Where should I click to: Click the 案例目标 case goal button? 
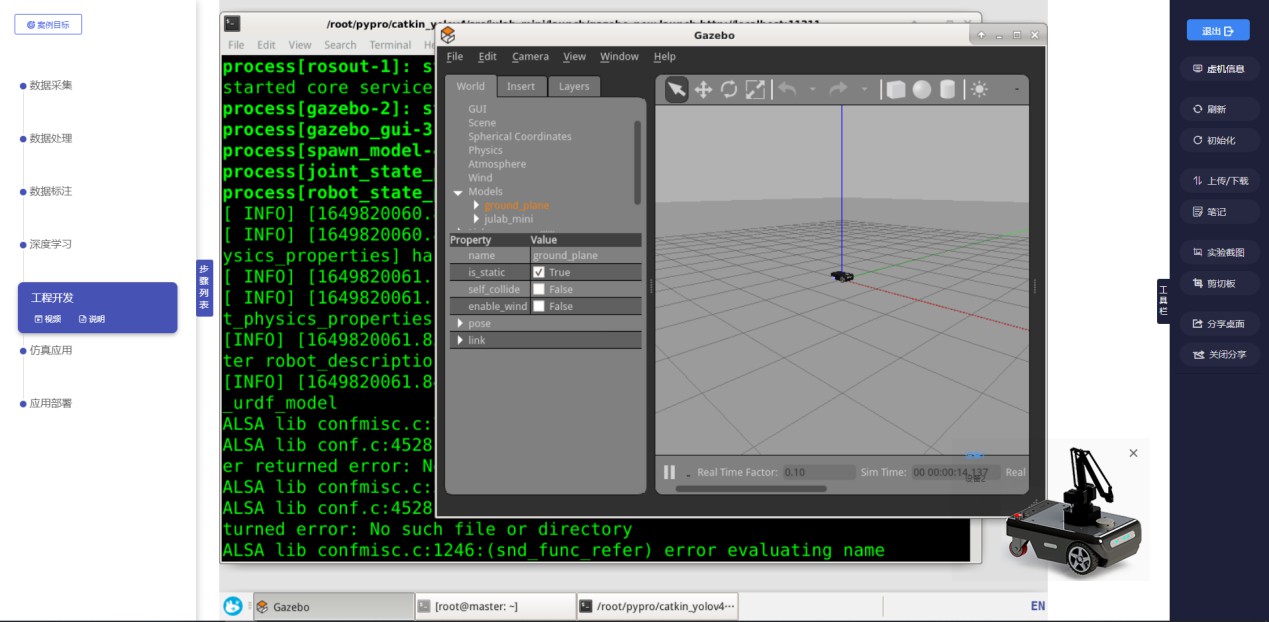[x=48, y=24]
